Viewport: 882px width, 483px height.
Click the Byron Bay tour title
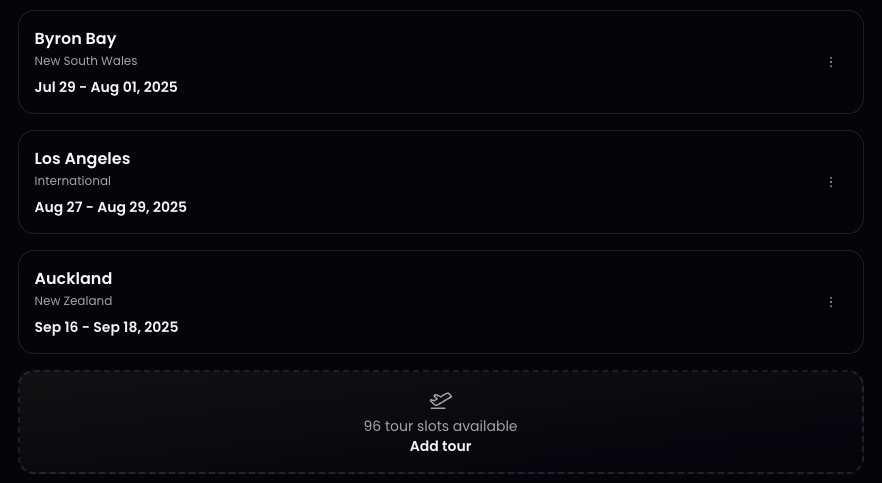pyautogui.click(x=76, y=39)
